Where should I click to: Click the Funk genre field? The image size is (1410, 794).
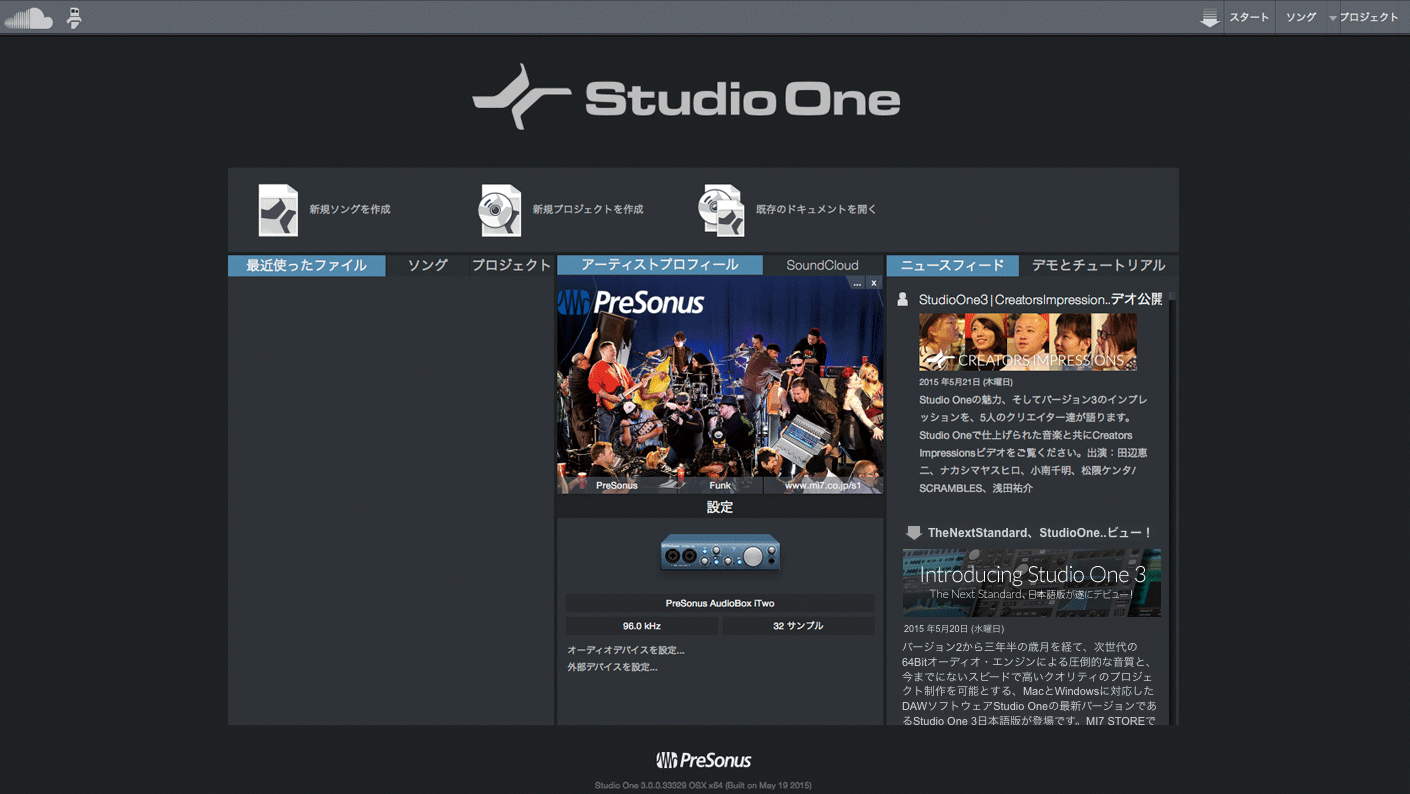click(720, 485)
